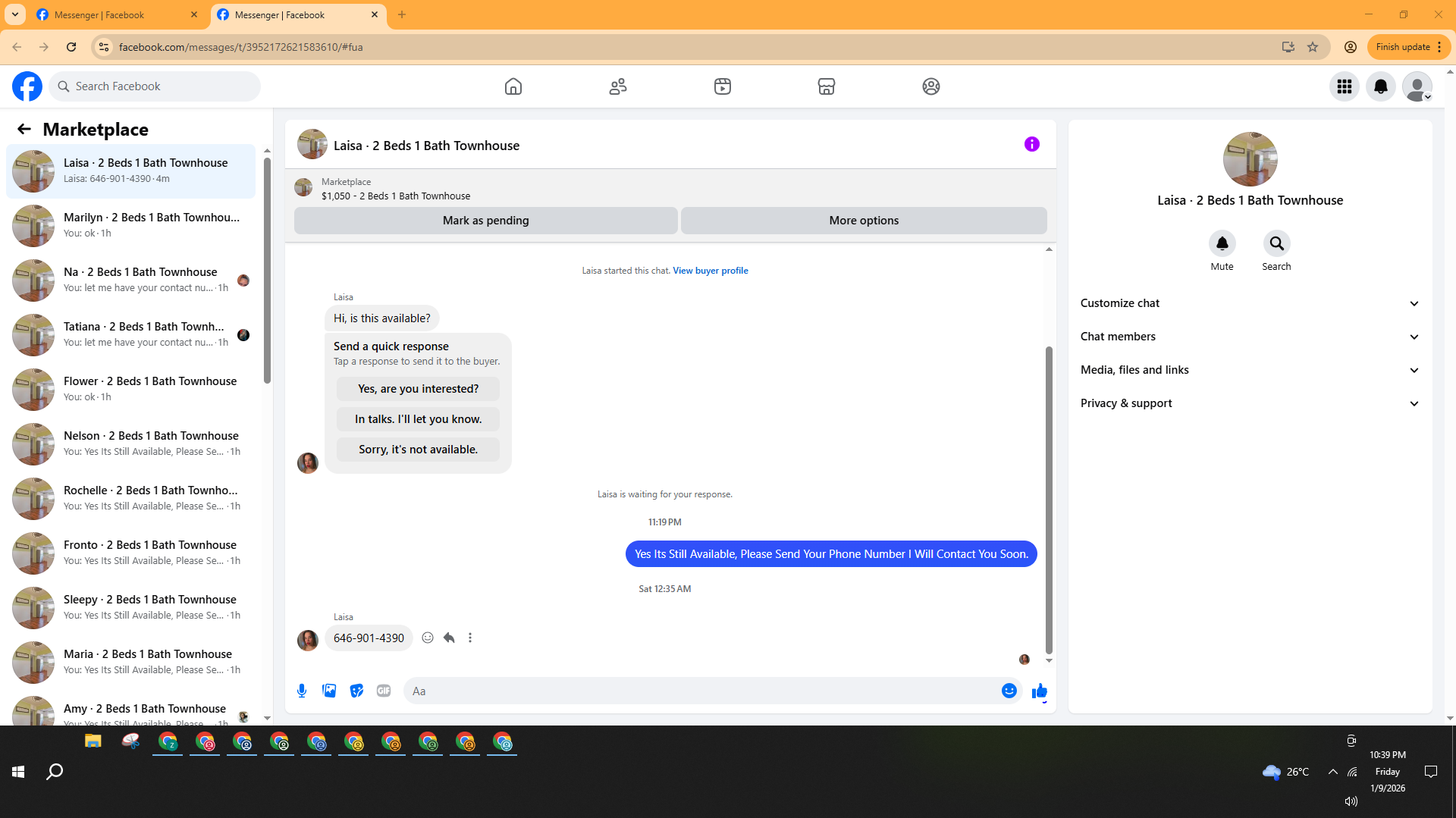Expand Media, files and links section
Image resolution: width=1456 pixels, height=818 pixels.
click(1250, 370)
